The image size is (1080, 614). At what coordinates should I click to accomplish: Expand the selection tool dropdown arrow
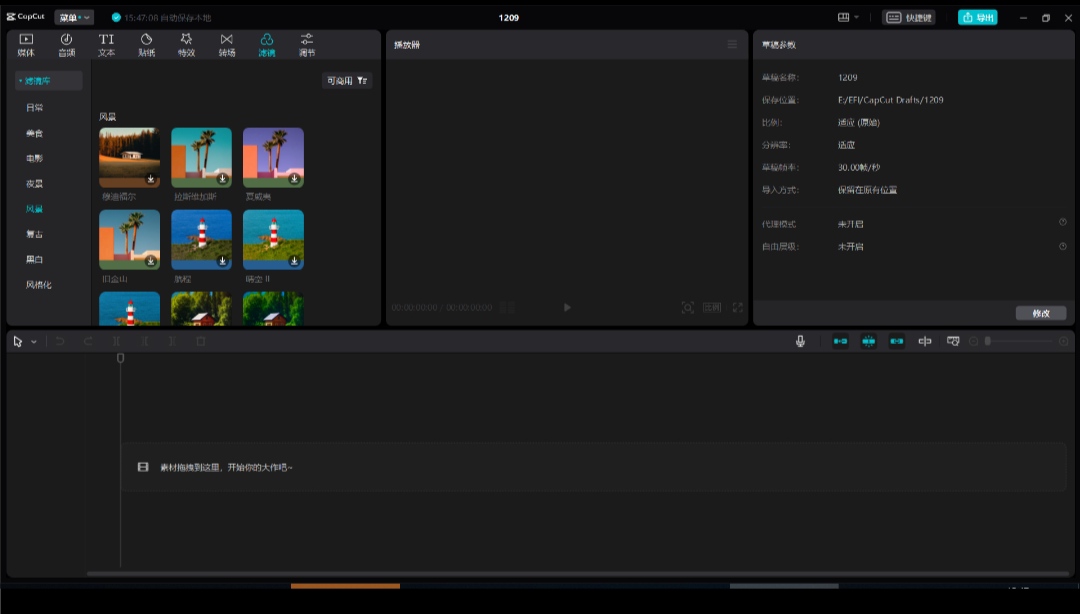[34, 342]
